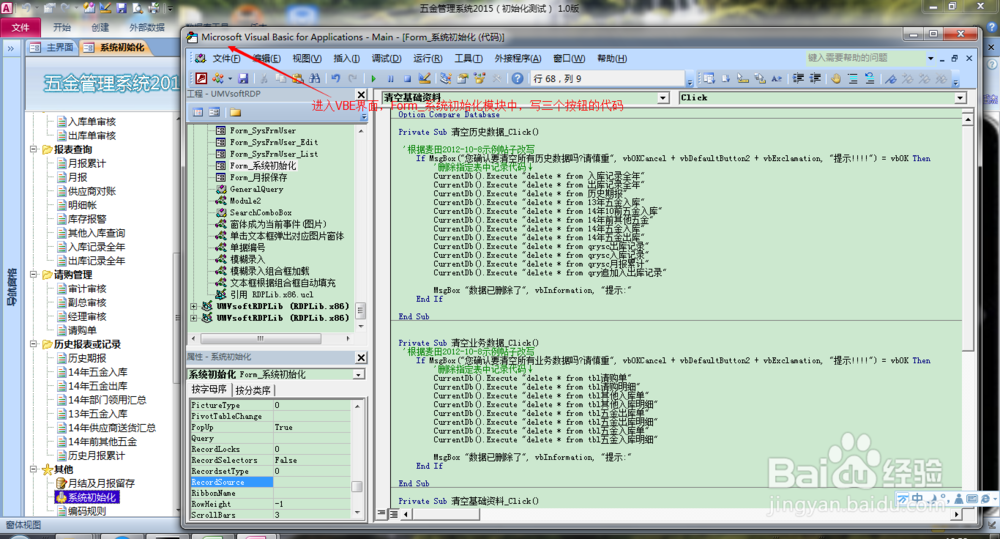Select Form_月报保存 in the project tree
This screenshot has height=539, width=1000.
coord(258,177)
